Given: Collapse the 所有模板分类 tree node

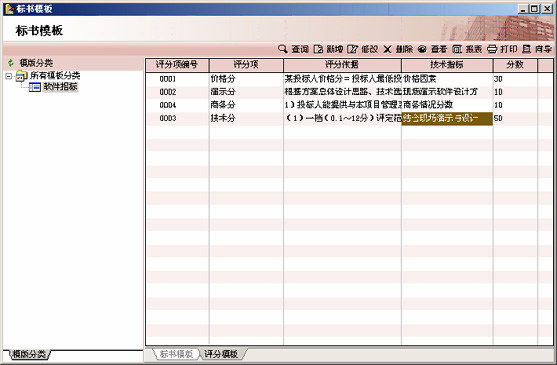Looking at the screenshot, I should click(x=9, y=76).
